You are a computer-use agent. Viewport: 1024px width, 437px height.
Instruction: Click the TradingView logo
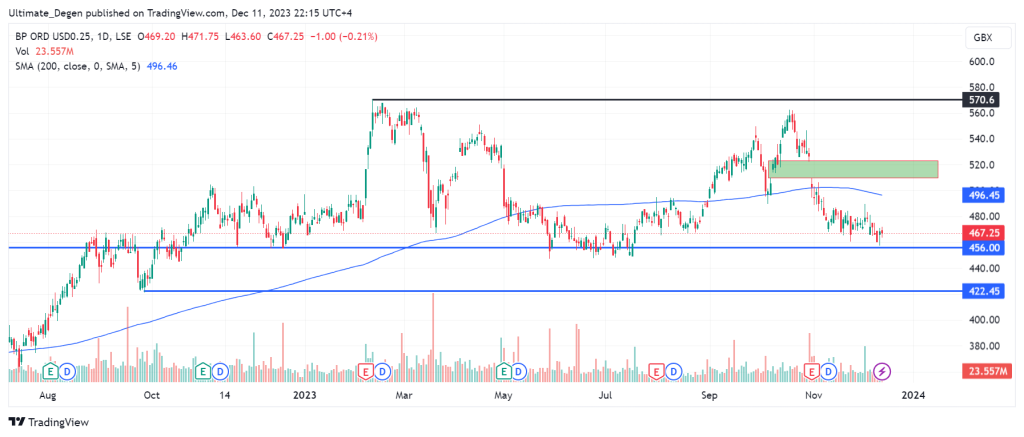pos(49,422)
